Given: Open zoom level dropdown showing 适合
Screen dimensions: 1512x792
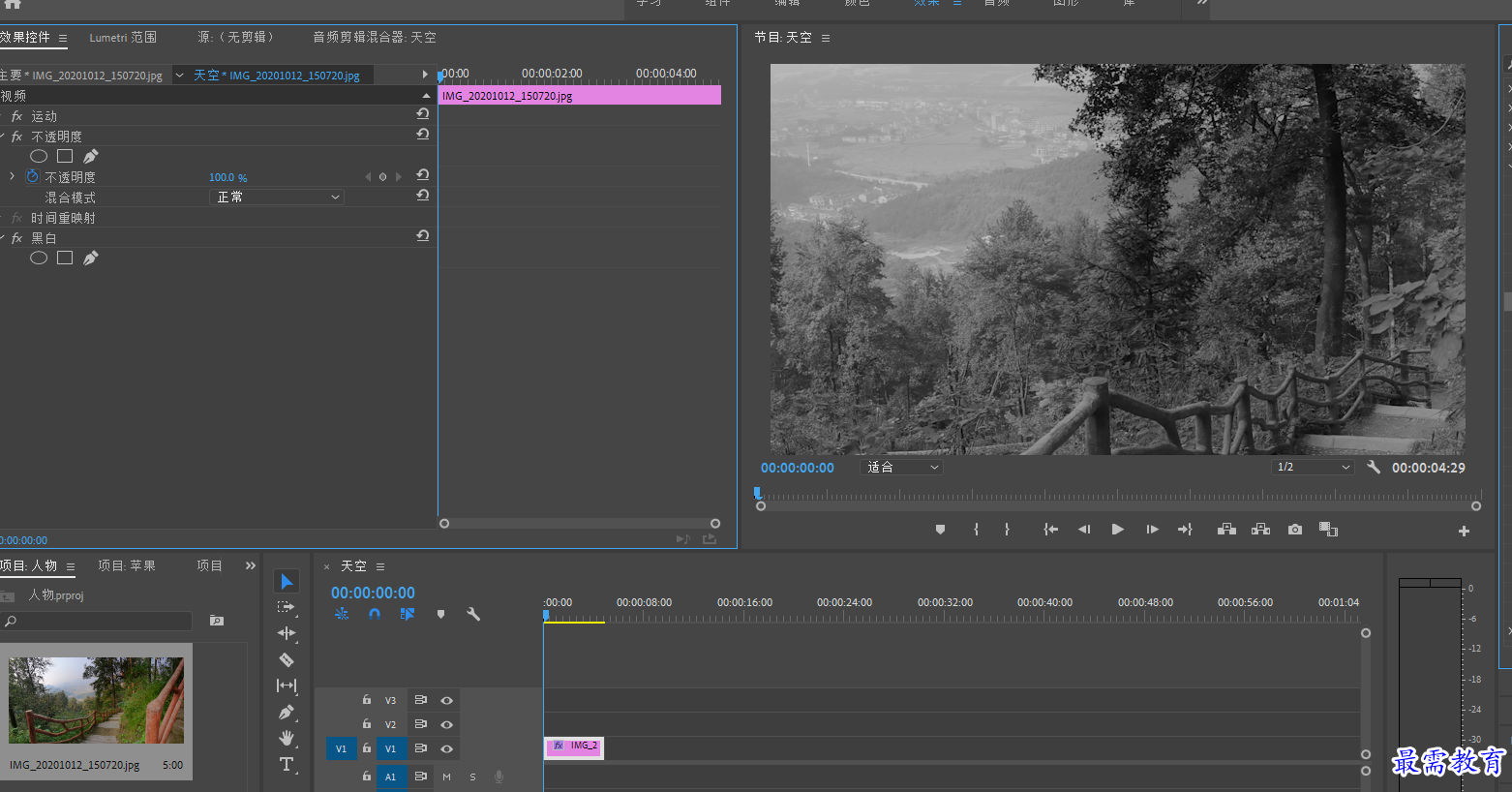Looking at the screenshot, I should pos(901,467).
